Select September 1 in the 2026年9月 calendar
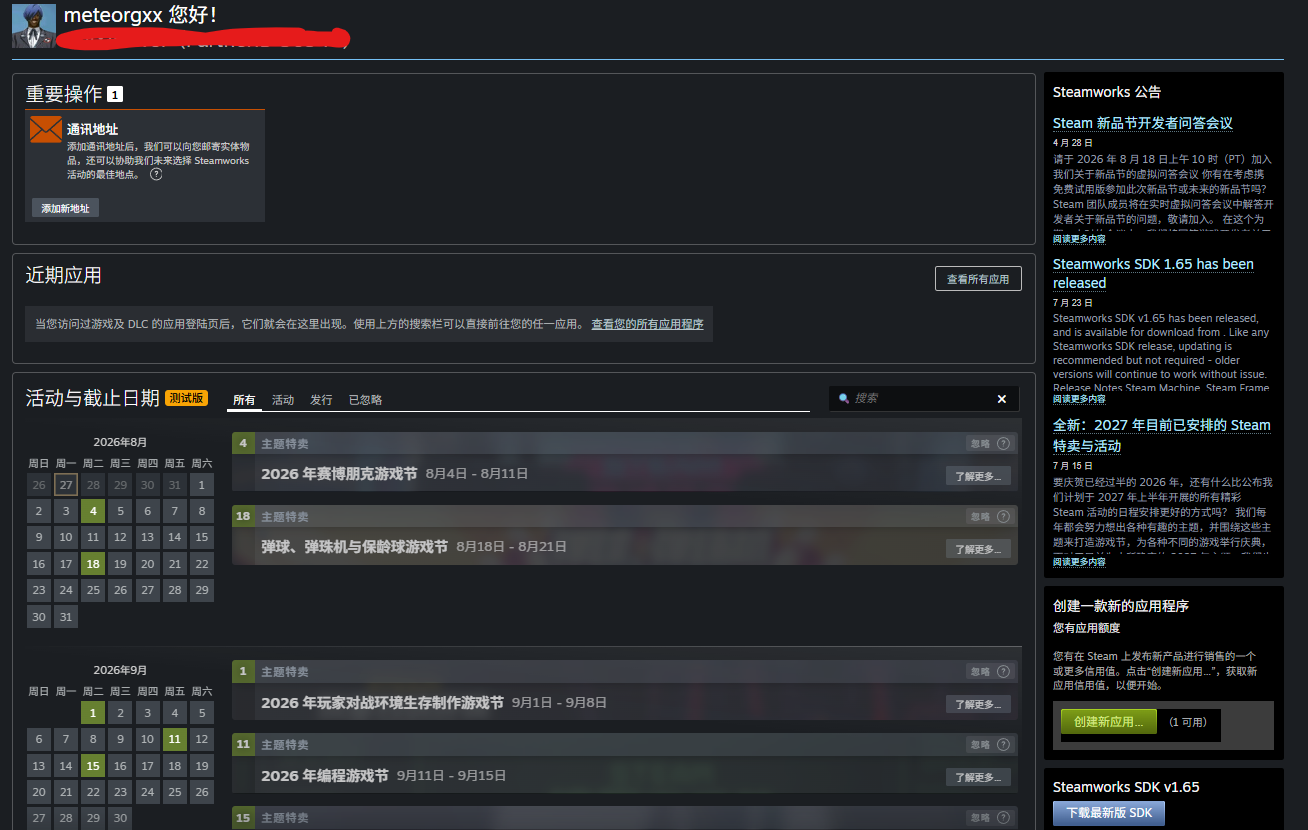Viewport: 1308px width, 830px height. click(x=93, y=713)
